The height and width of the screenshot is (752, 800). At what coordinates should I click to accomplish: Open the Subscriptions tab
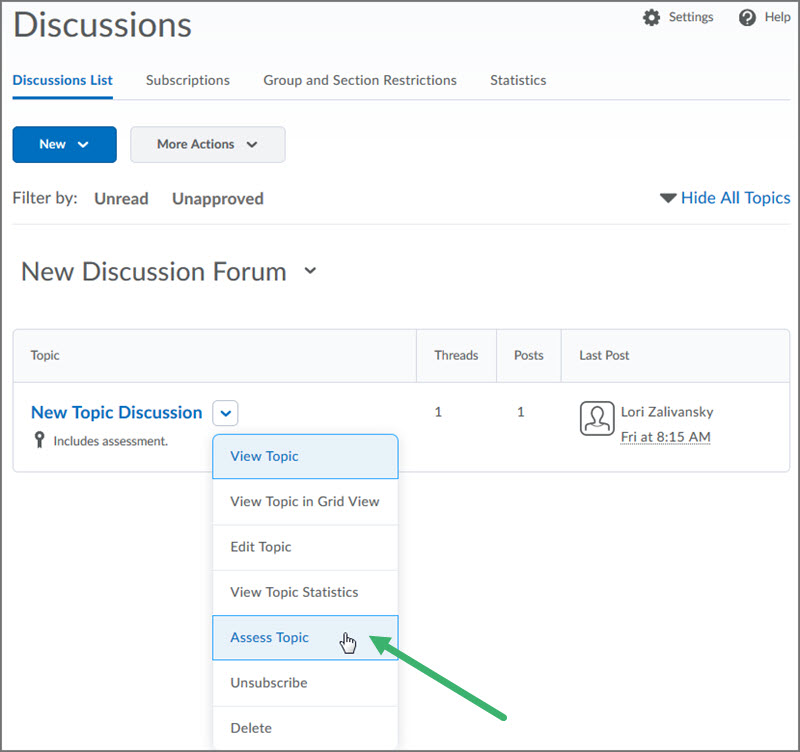click(188, 80)
